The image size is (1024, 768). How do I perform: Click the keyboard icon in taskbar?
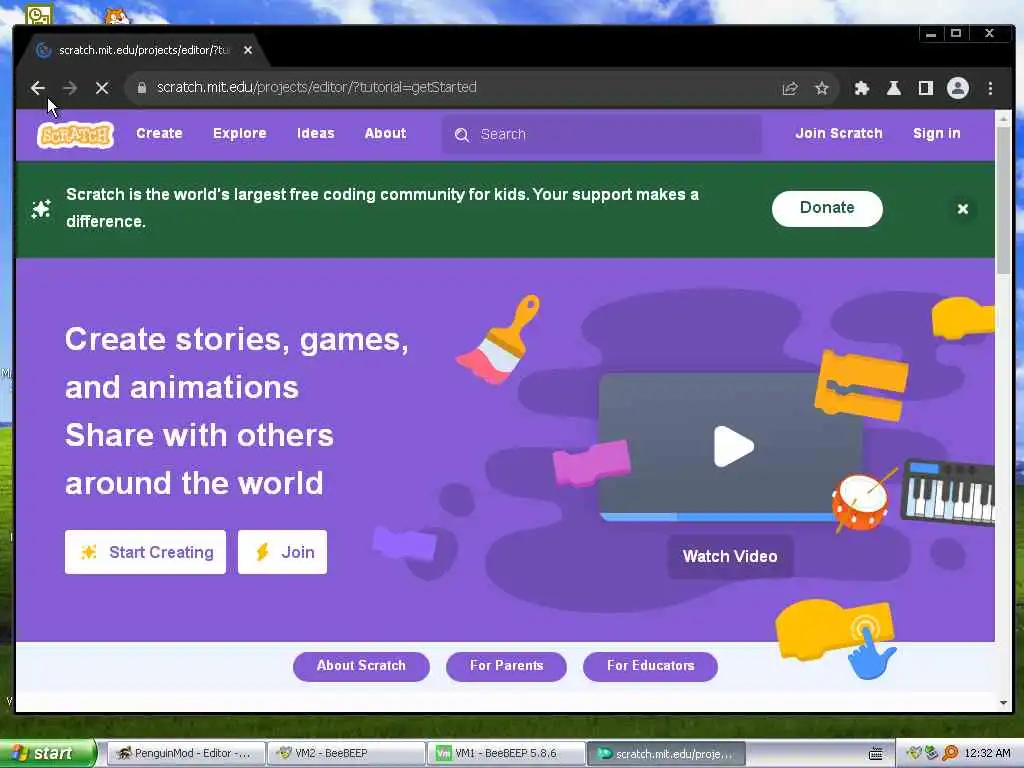point(876,754)
